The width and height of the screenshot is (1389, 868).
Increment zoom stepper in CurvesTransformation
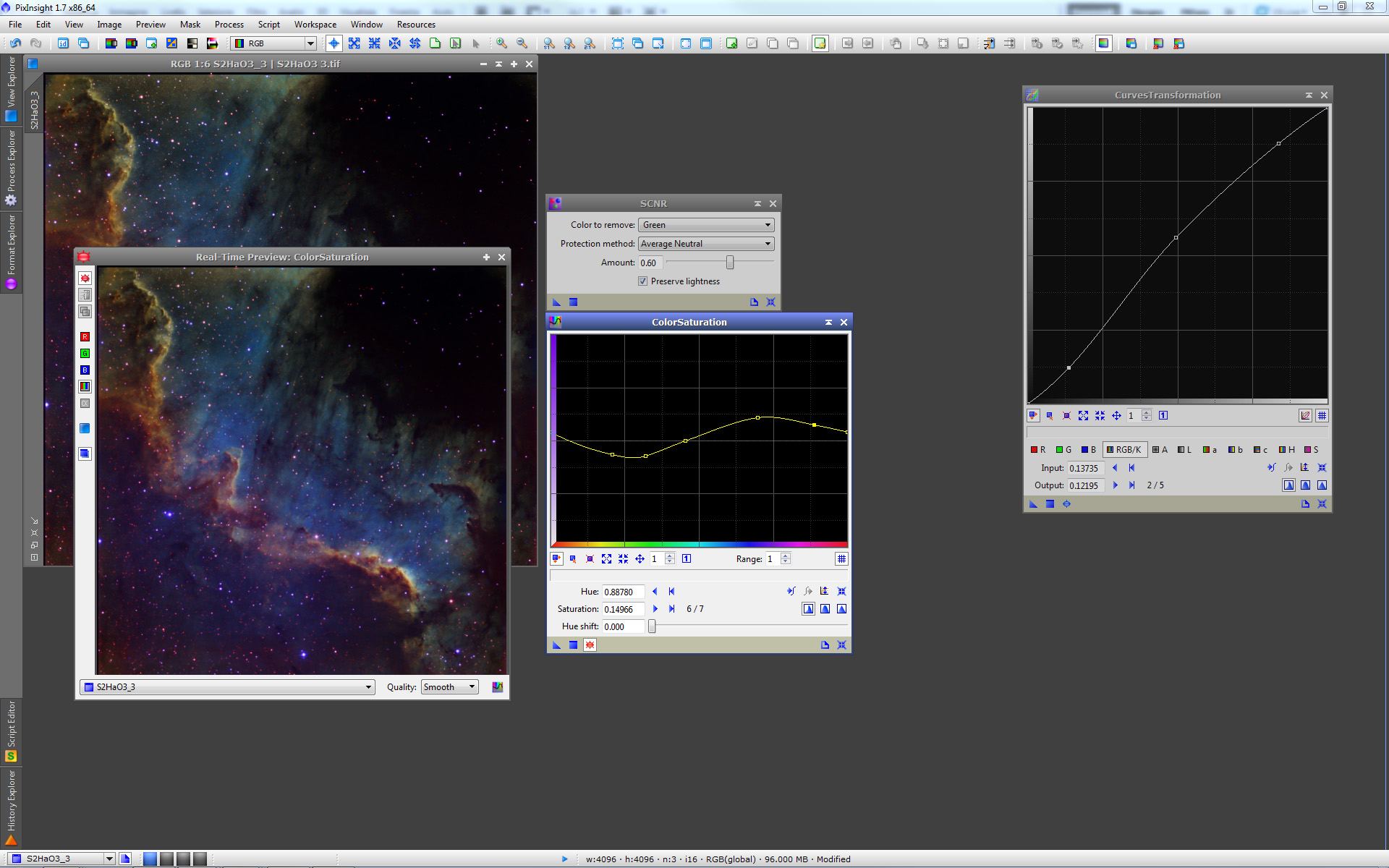(x=1146, y=412)
